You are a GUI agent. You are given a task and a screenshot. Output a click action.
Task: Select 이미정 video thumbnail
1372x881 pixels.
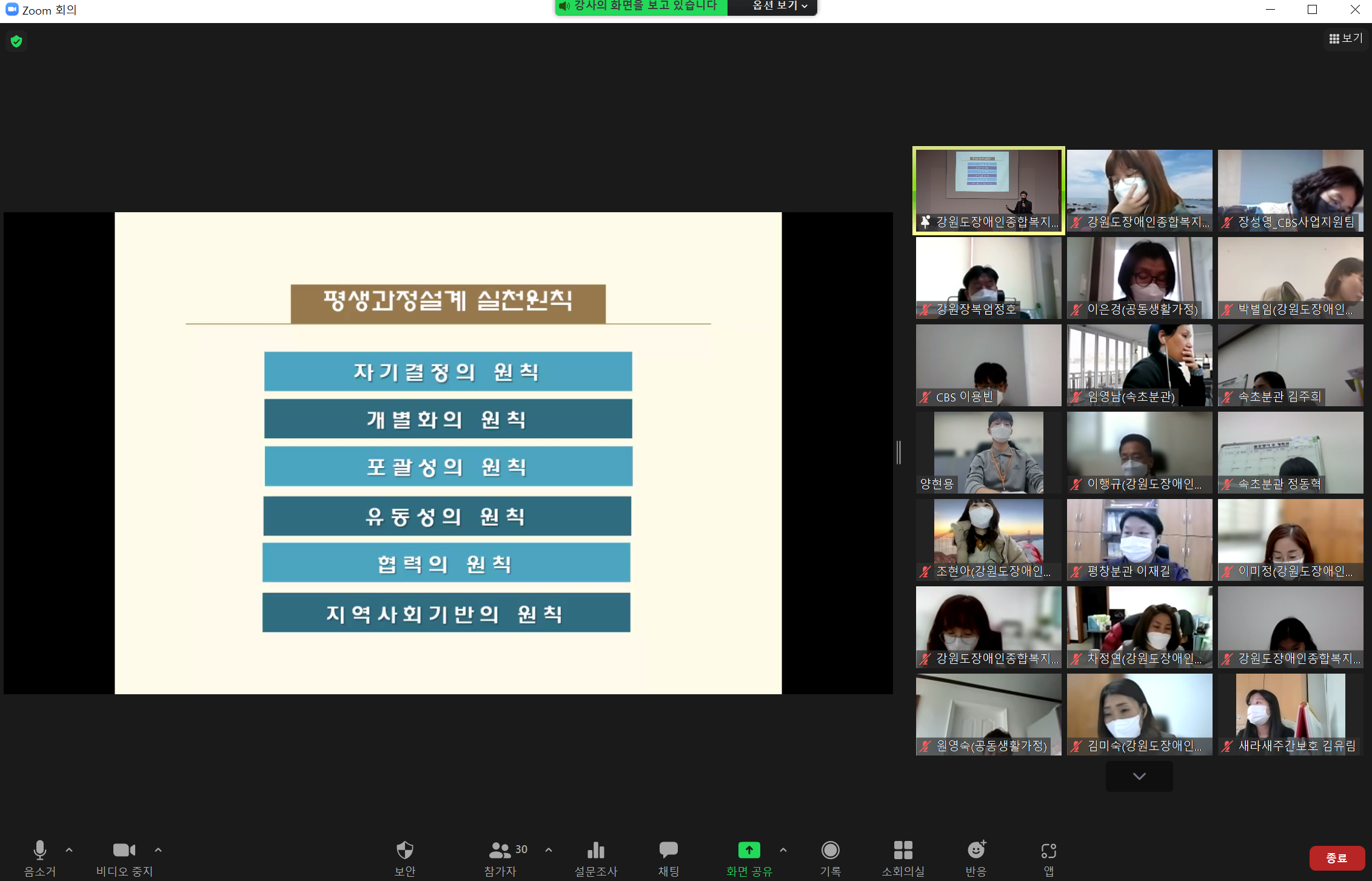click(x=1291, y=540)
